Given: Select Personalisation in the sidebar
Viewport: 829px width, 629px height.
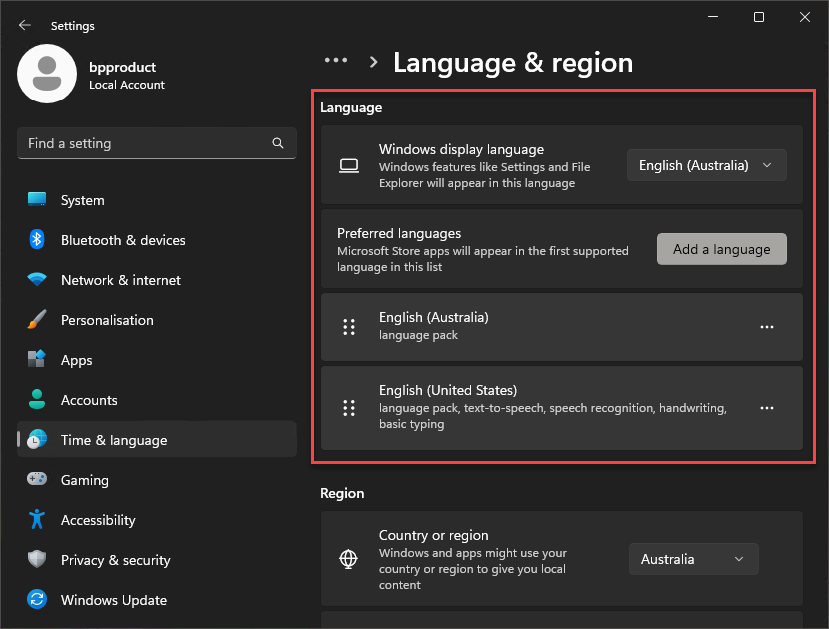Looking at the screenshot, I should tap(157, 320).
